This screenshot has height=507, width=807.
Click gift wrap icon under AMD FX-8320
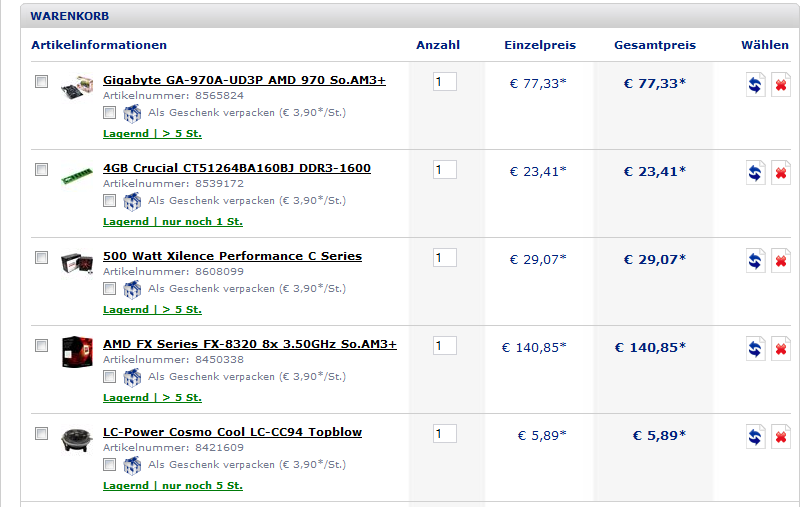132,377
